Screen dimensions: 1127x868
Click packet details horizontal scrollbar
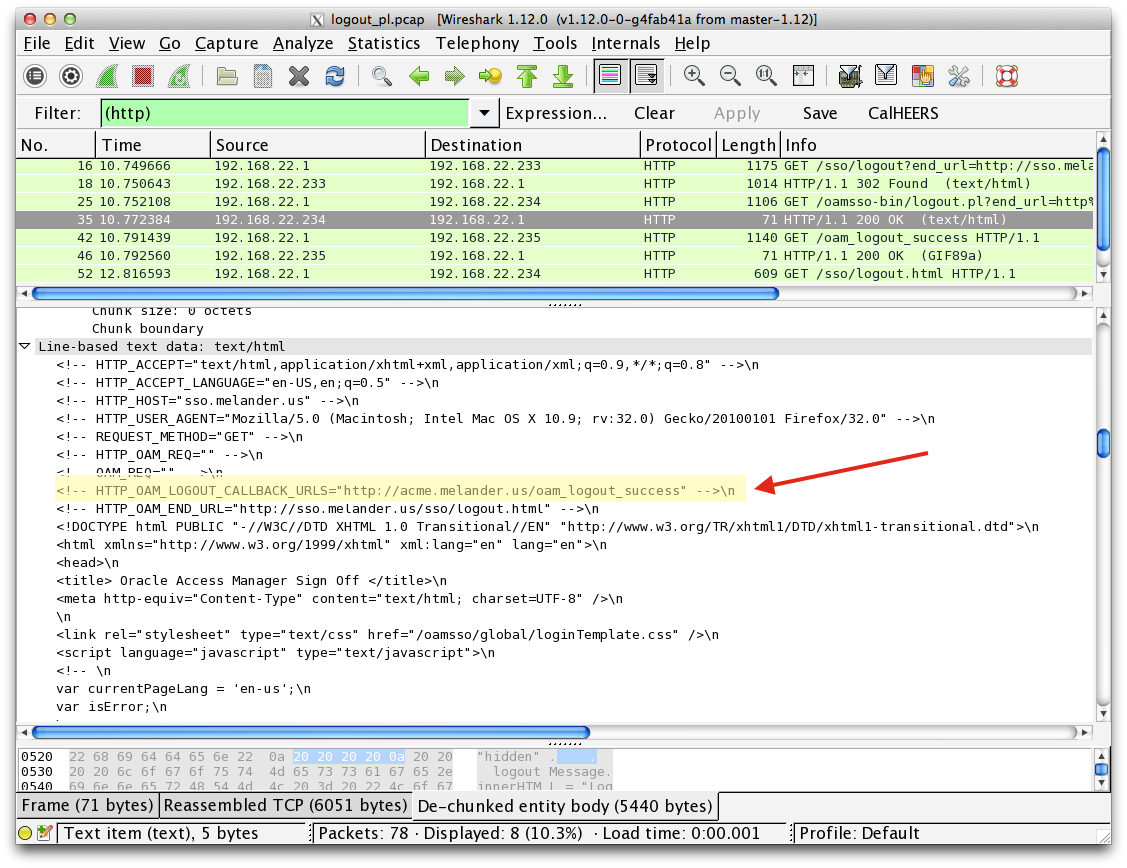[x=310, y=732]
